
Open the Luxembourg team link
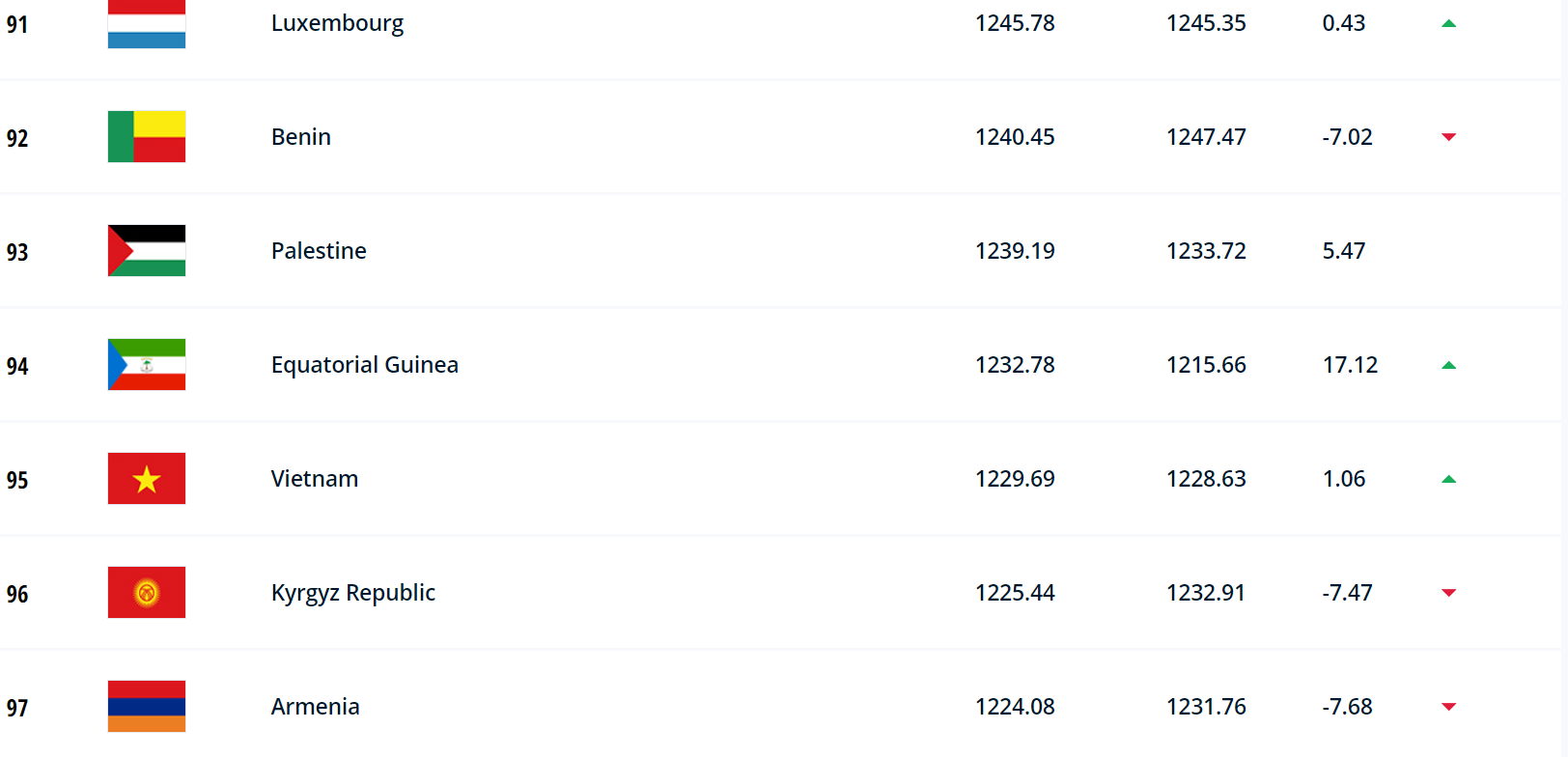point(337,23)
